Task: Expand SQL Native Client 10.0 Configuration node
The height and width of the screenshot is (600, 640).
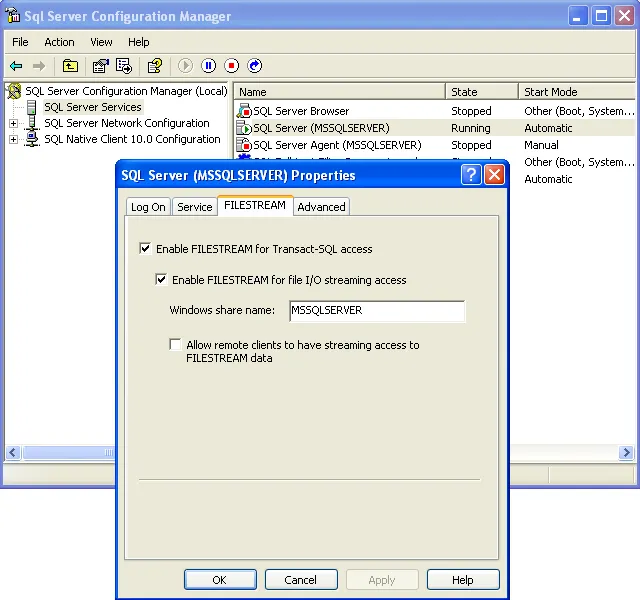Action: pyautogui.click(x=13, y=140)
